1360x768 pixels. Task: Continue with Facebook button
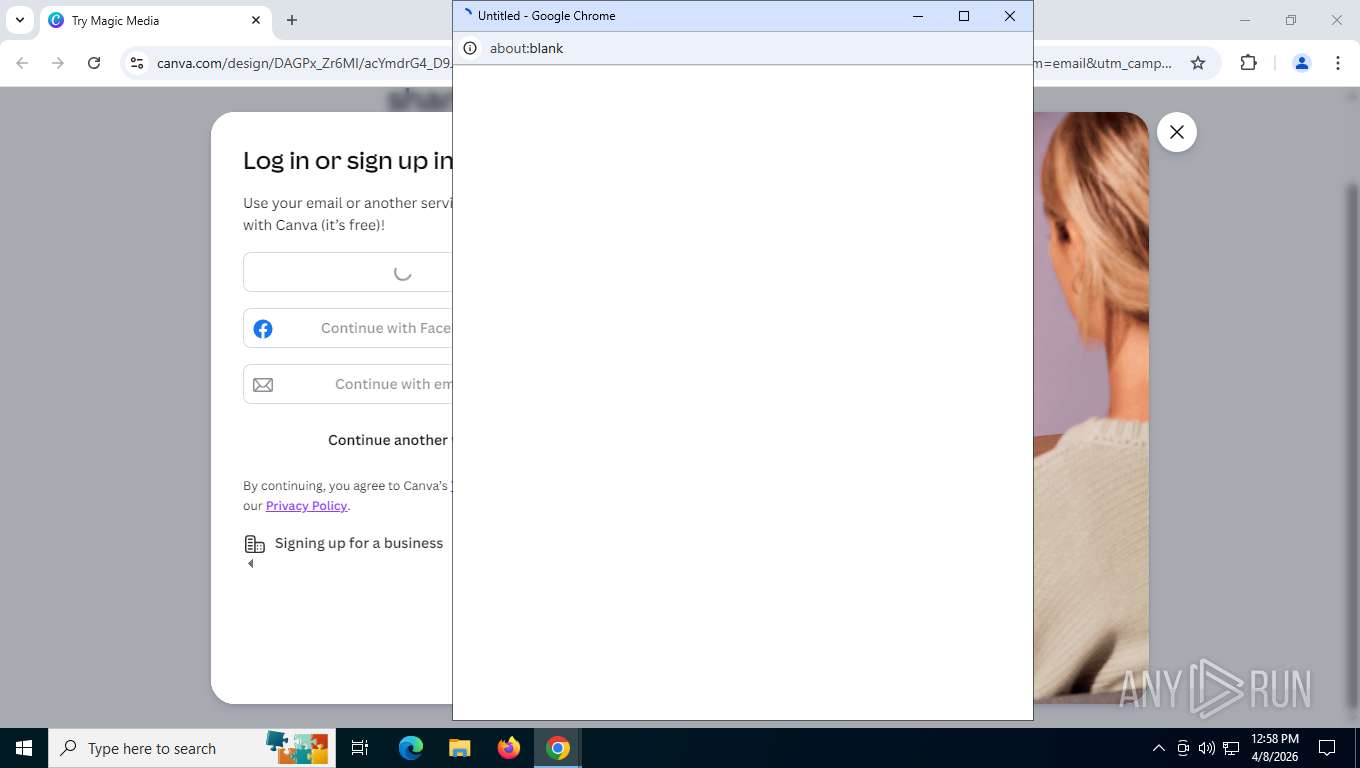[348, 328]
